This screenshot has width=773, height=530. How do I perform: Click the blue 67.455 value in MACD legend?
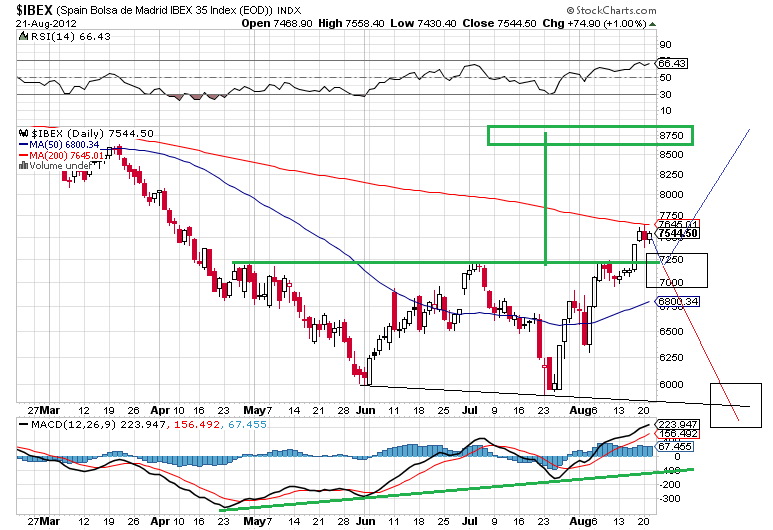pyautogui.click(x=247, y=424)
